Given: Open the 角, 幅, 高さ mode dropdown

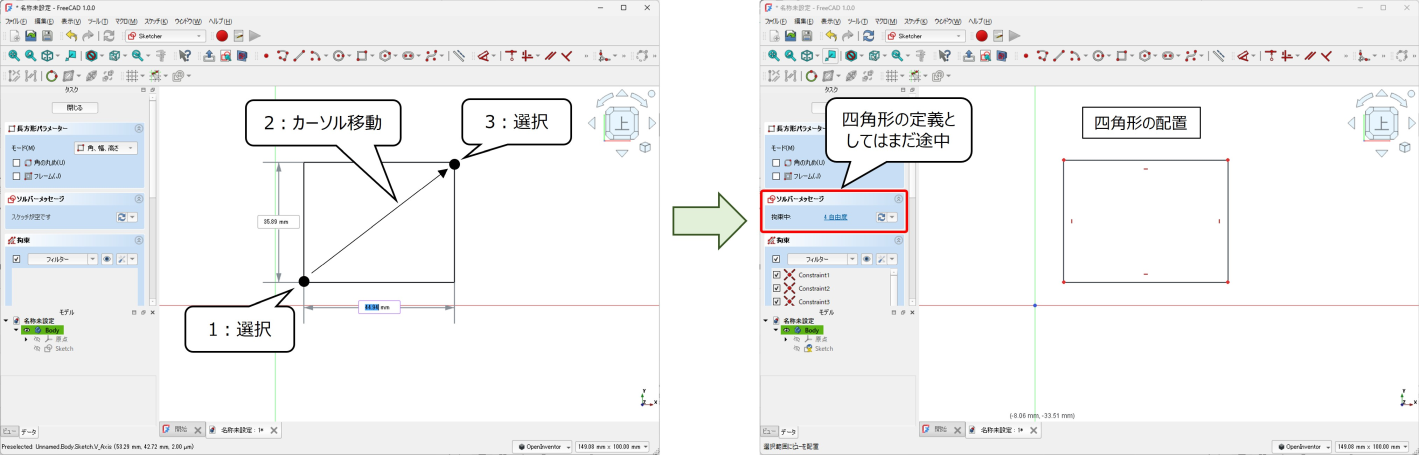Looking at the screenshot, I should 106,148.
